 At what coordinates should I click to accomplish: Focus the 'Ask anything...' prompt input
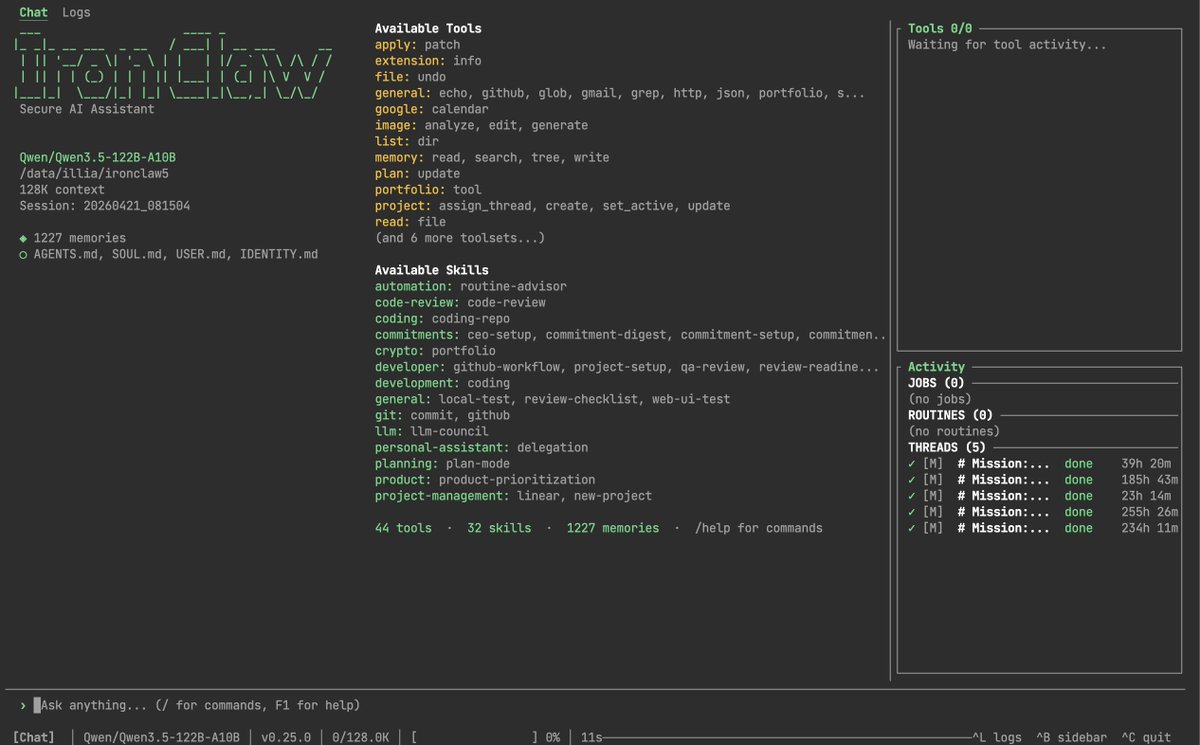[x=200, y=705]
